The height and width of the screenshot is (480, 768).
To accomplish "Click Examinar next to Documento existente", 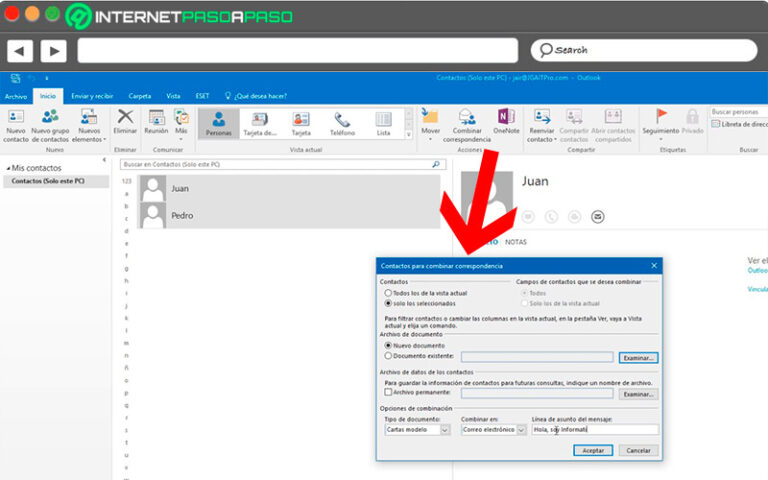I will [x=638, y=358].
